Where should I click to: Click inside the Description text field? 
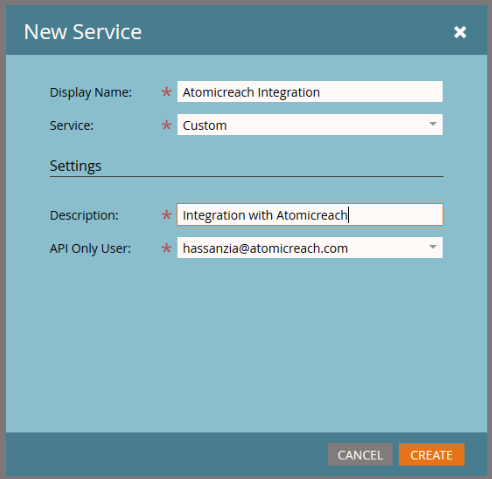pyautogui.click(x=310, y=215)
